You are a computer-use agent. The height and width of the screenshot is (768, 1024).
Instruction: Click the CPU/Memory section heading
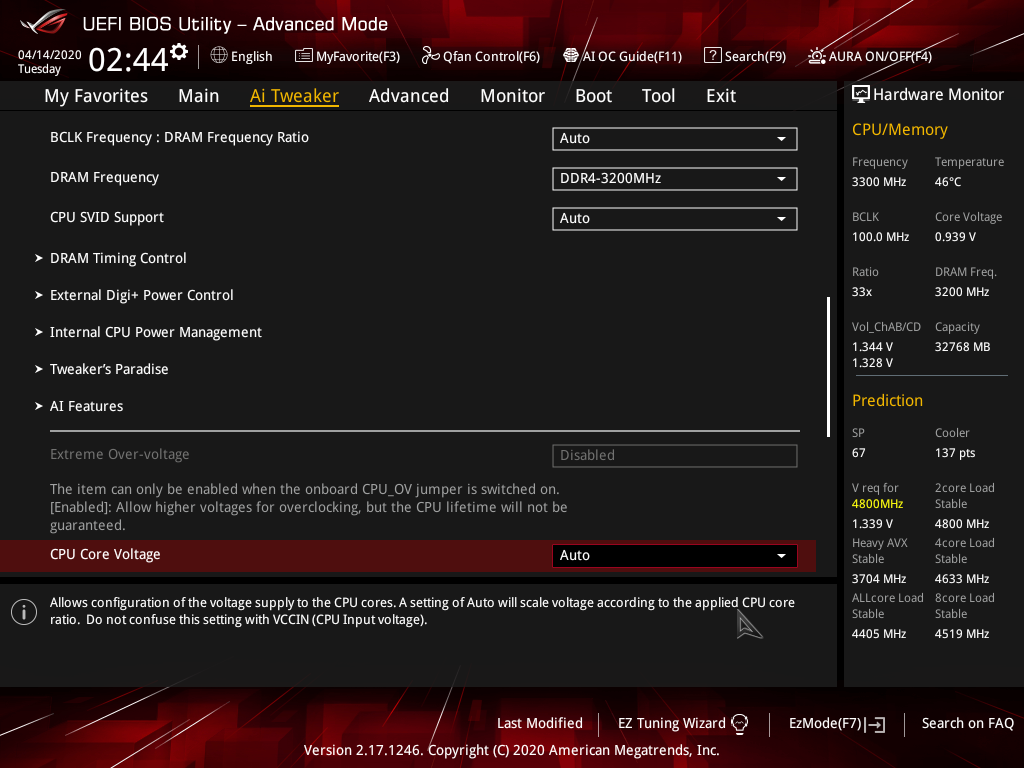pyautogui.click(x=899, y=129)
